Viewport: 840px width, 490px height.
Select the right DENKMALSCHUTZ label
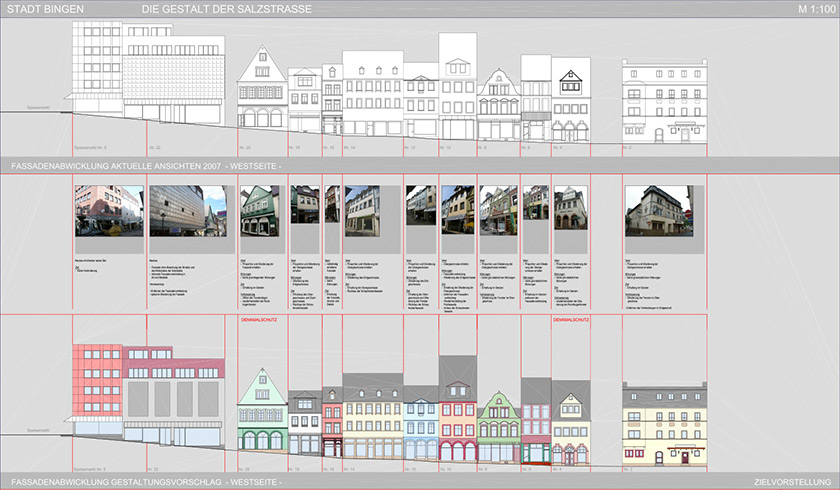pyautogui.click(x=573, y=321)
